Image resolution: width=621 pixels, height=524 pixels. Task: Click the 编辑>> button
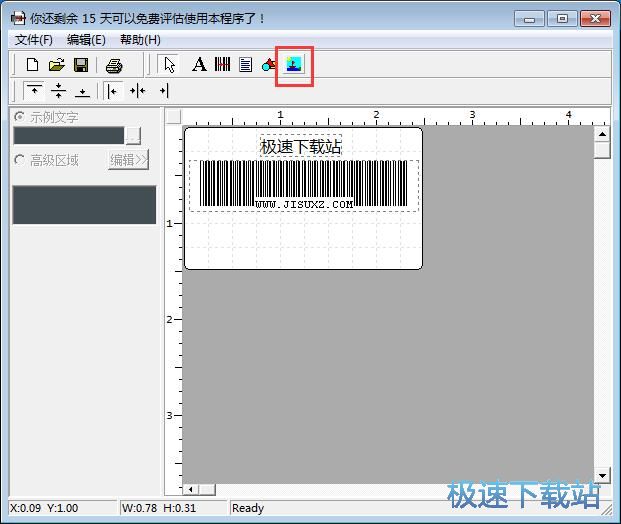click(128, 160)
